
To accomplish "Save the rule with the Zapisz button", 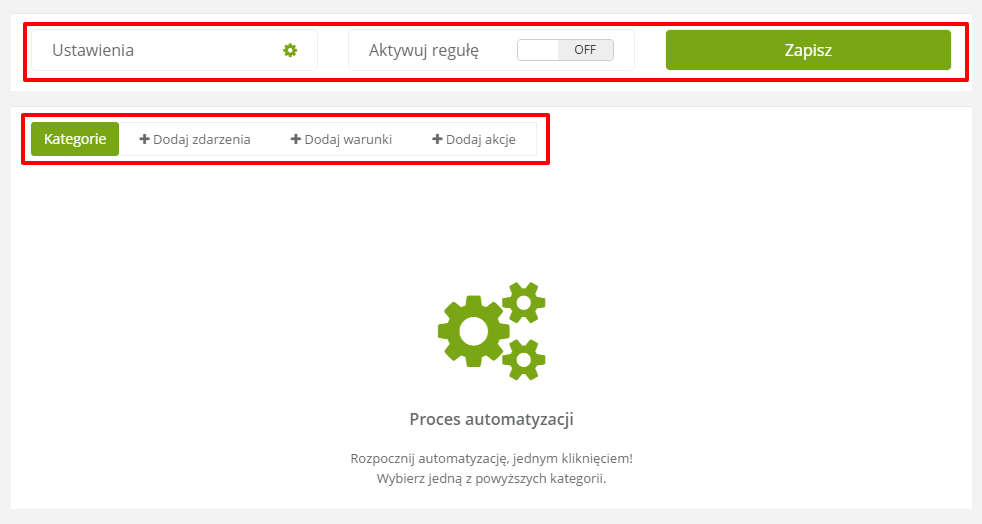I will (x=808, y=50).
